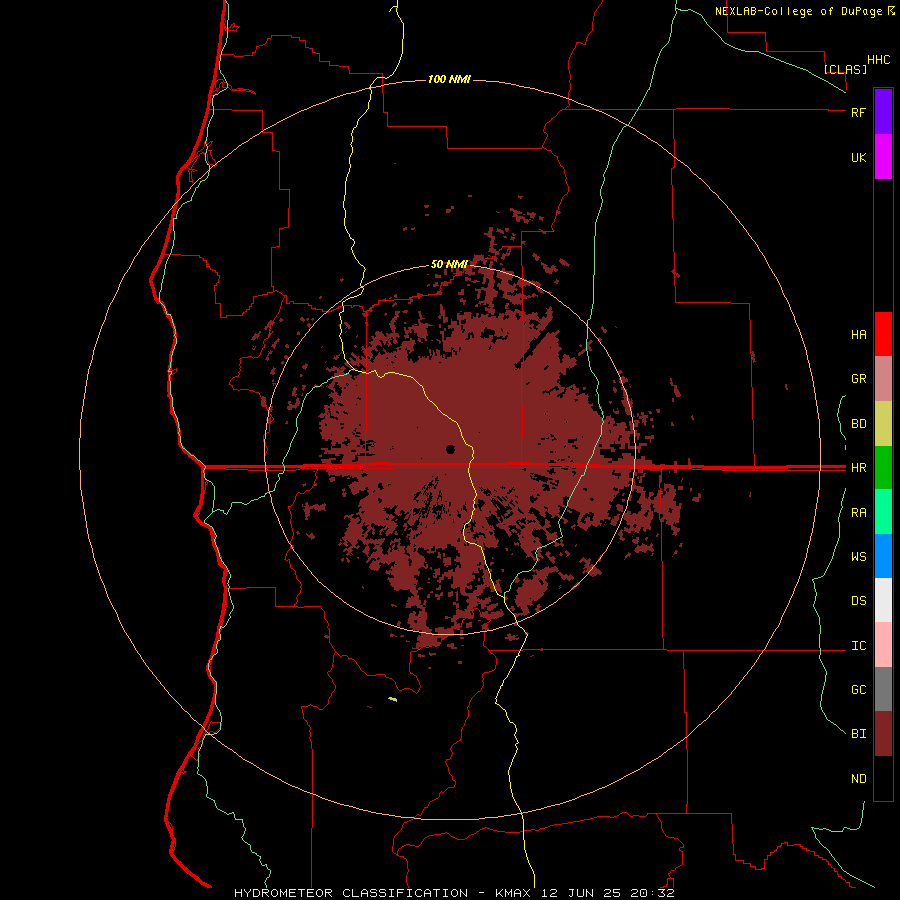Click the HR legend label
Screen dimensions: 900x900
click(858, 468)
